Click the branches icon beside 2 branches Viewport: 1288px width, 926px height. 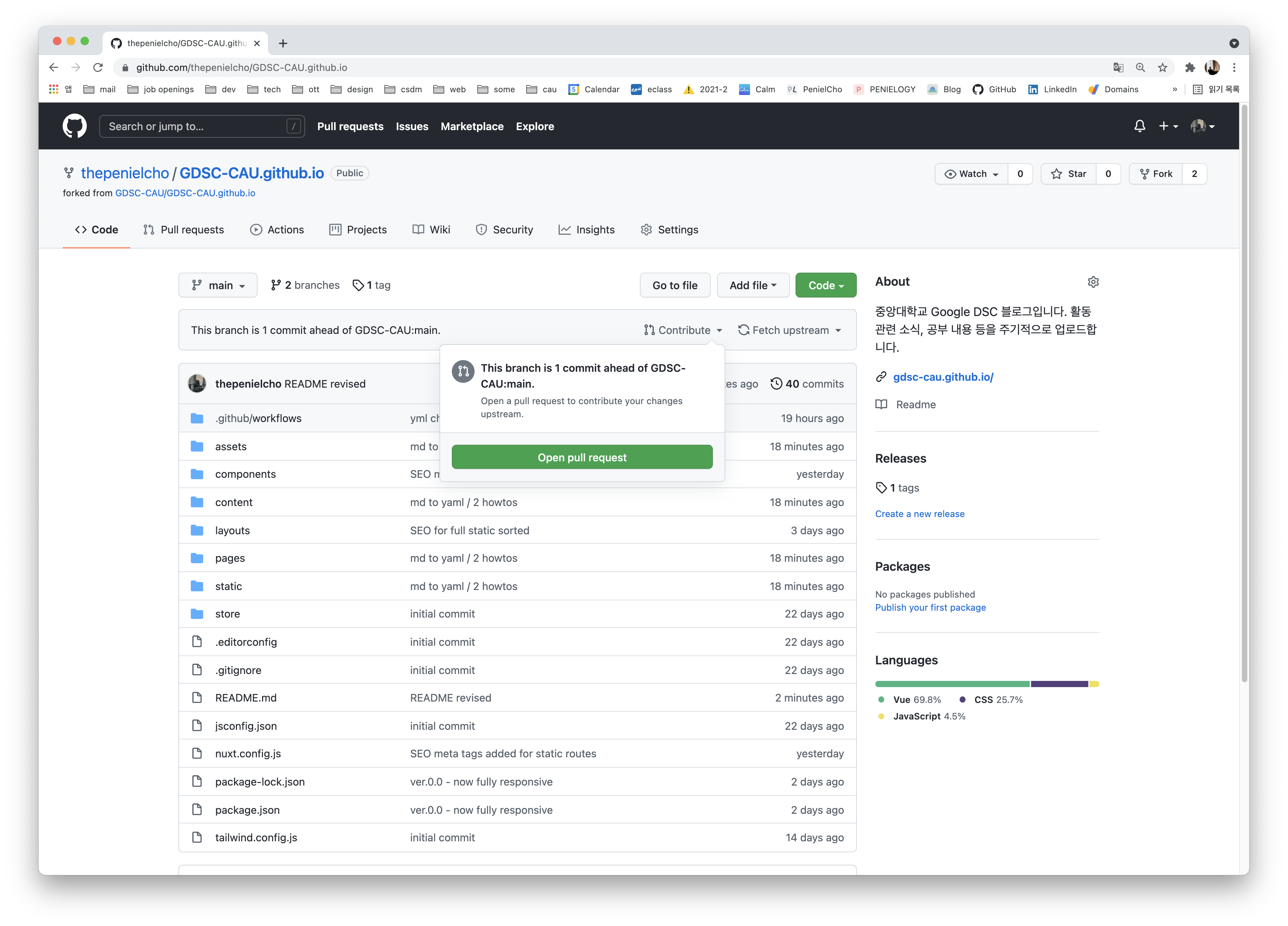coord(276,285)
